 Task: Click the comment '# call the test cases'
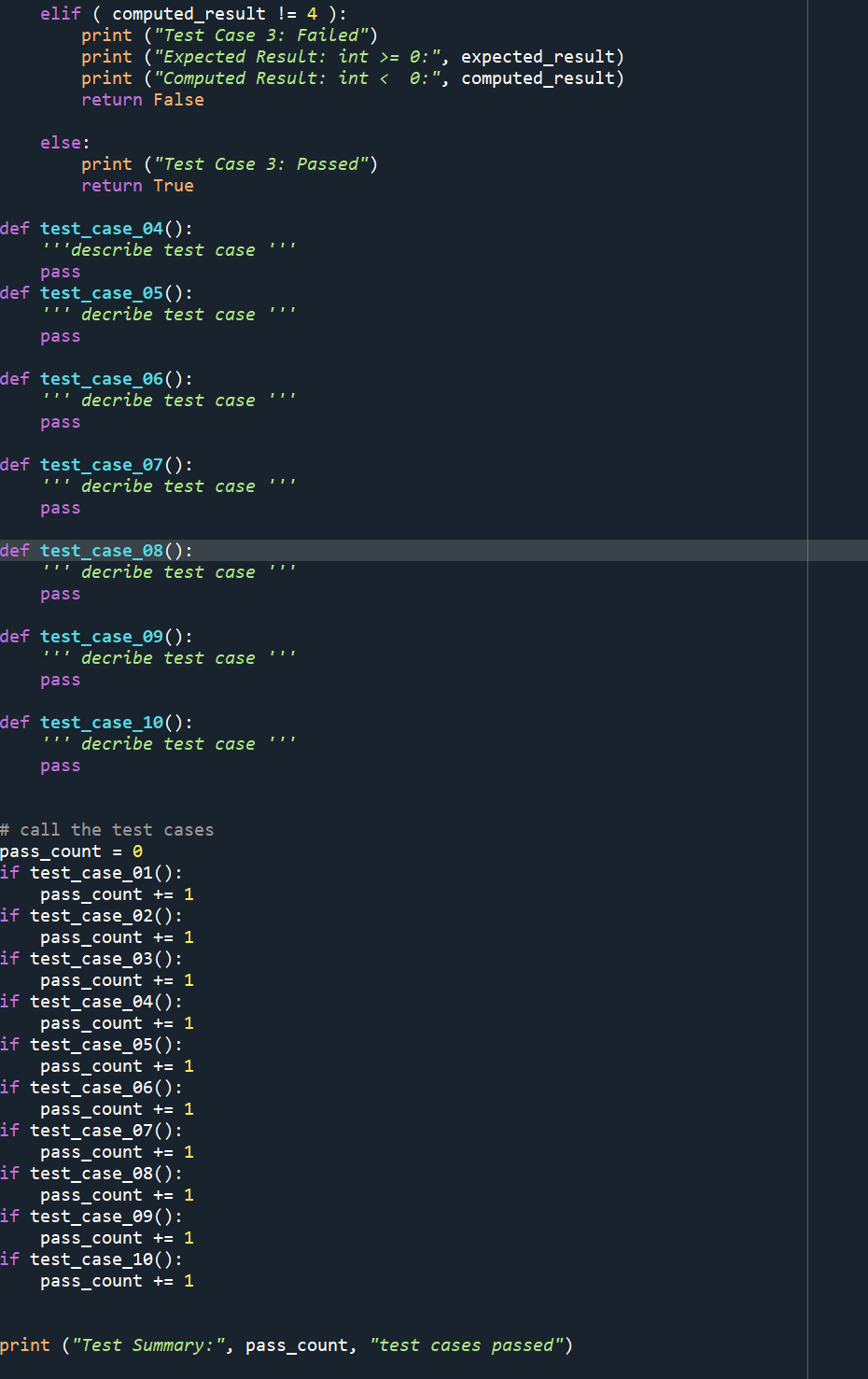click(x=106, y=829)
